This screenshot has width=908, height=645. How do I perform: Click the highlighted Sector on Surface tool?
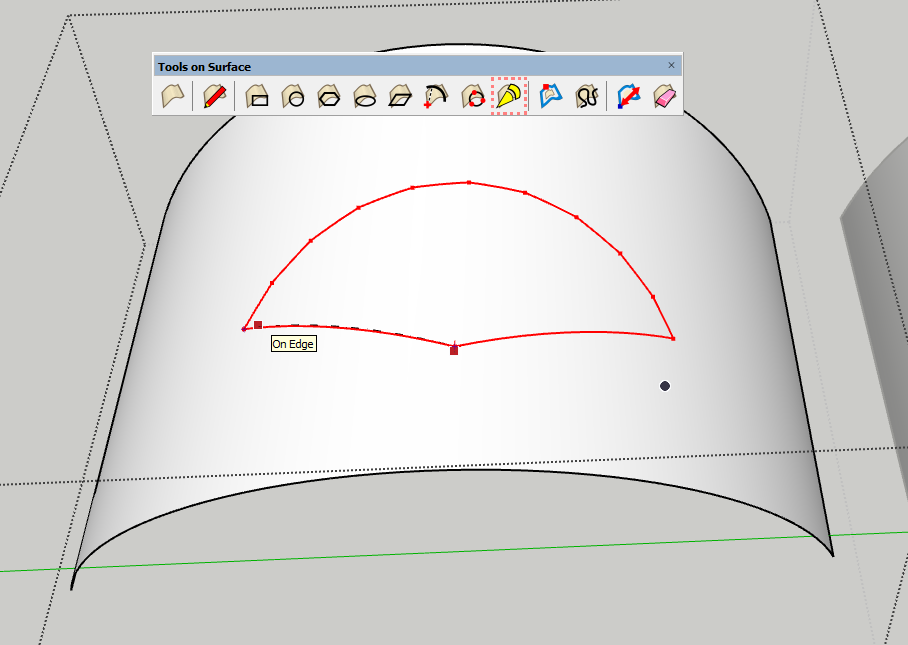(509, 97)
